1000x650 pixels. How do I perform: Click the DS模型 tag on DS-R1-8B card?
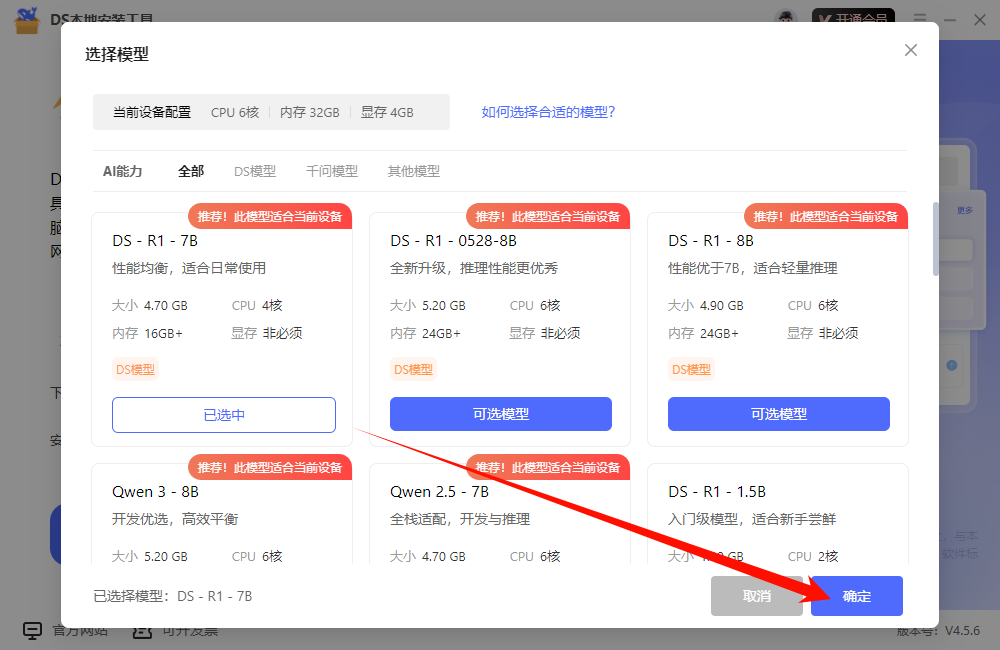[x=691, y=370]
